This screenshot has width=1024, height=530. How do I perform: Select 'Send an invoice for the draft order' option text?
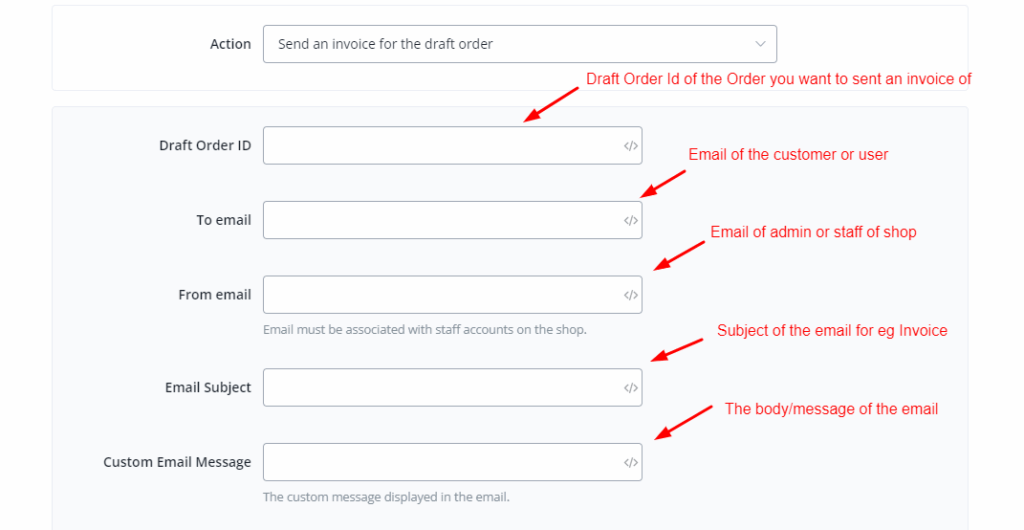tap(385, 44)
